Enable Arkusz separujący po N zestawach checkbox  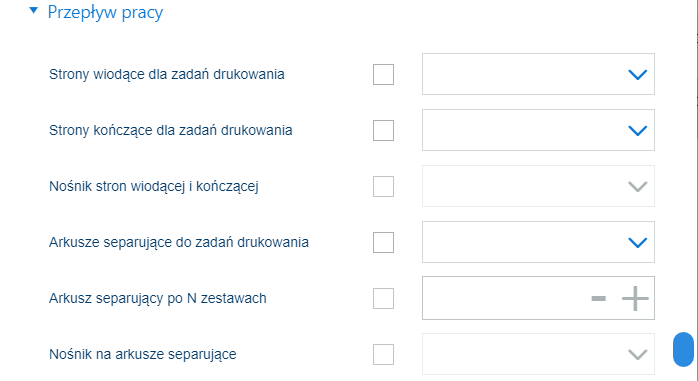coord(383,298)
